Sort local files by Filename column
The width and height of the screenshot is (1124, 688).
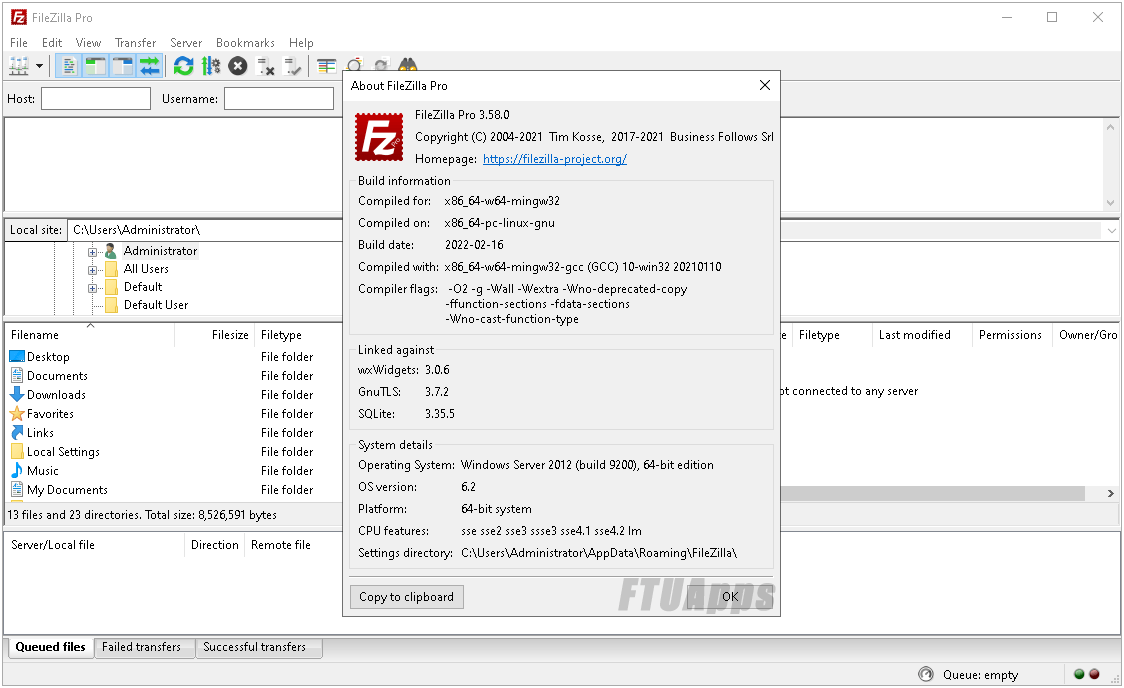click(90, 335)
